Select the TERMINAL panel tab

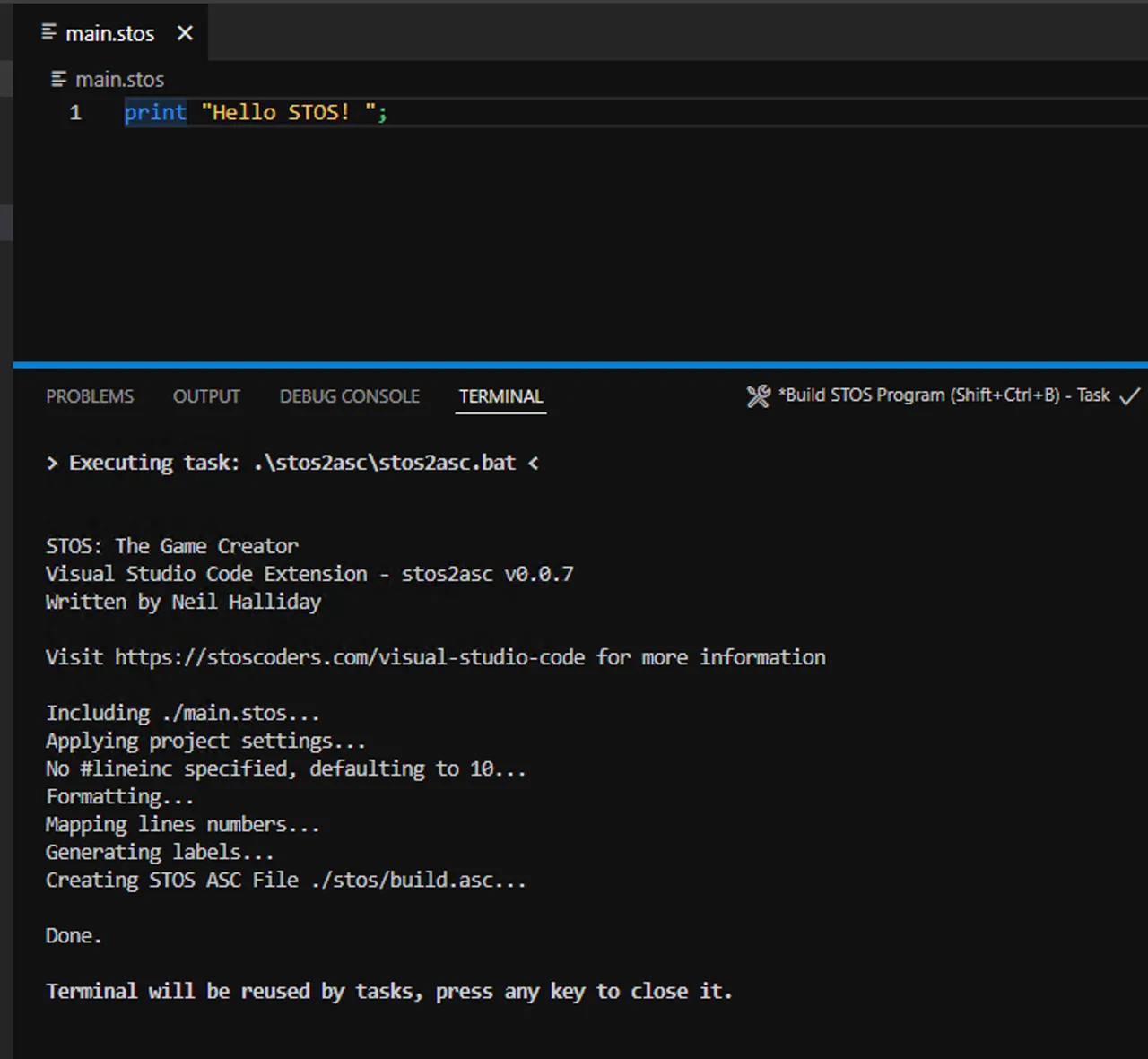pos(500,396)
